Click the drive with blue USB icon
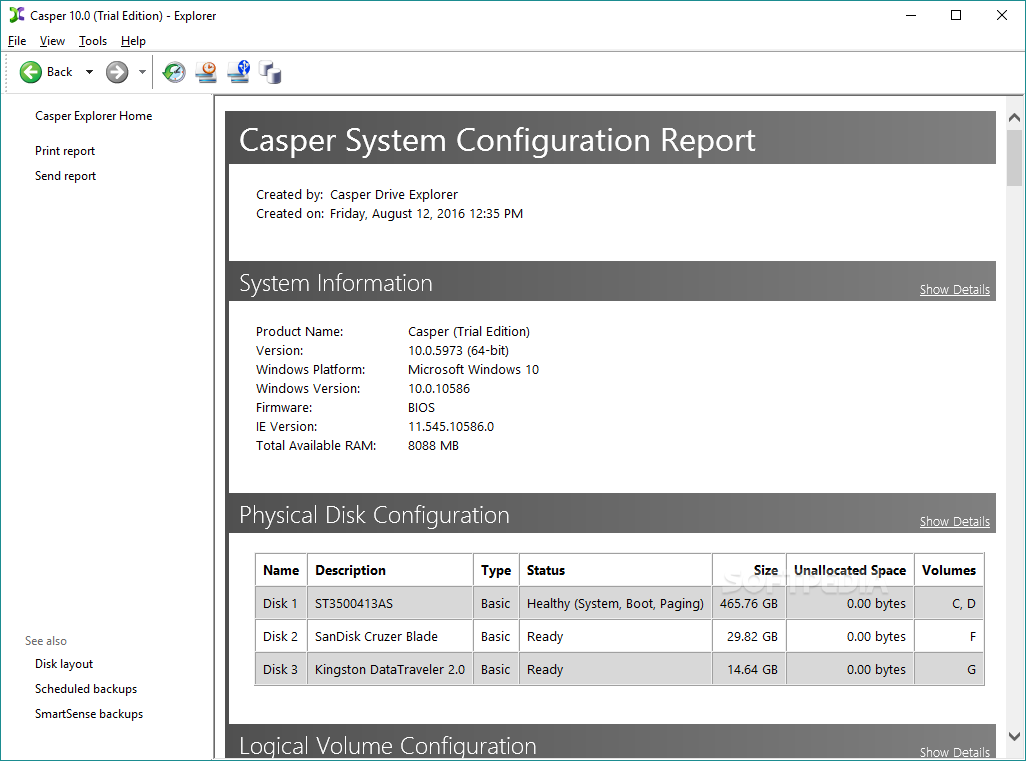This screenshot has height=761, width=1026. tap(239, 72)
